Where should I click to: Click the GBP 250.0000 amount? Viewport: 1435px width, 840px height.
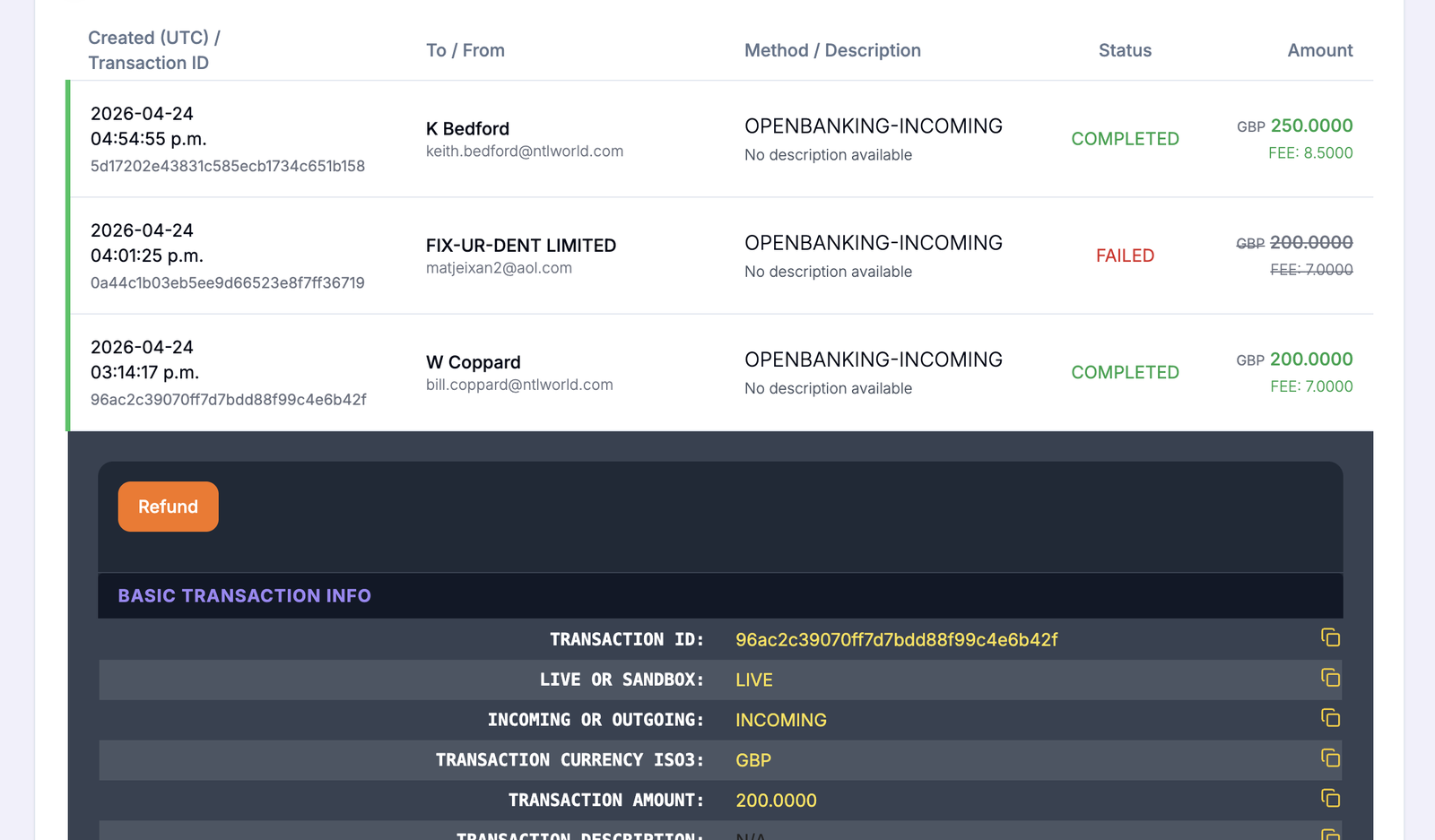[1295, 126]
